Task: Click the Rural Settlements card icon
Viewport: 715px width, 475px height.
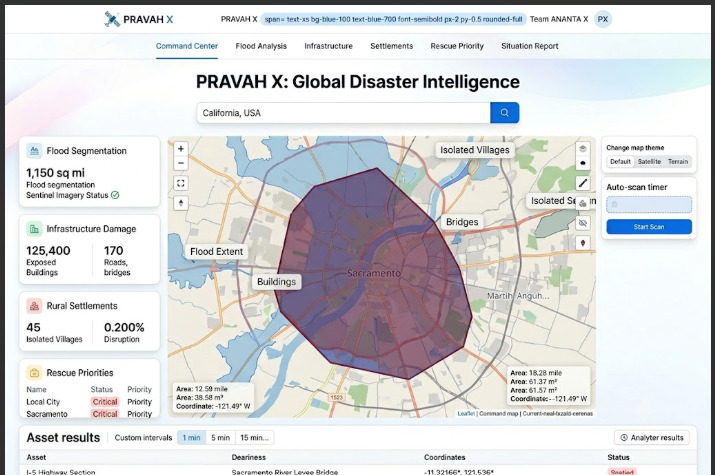Action: point(34,306)
